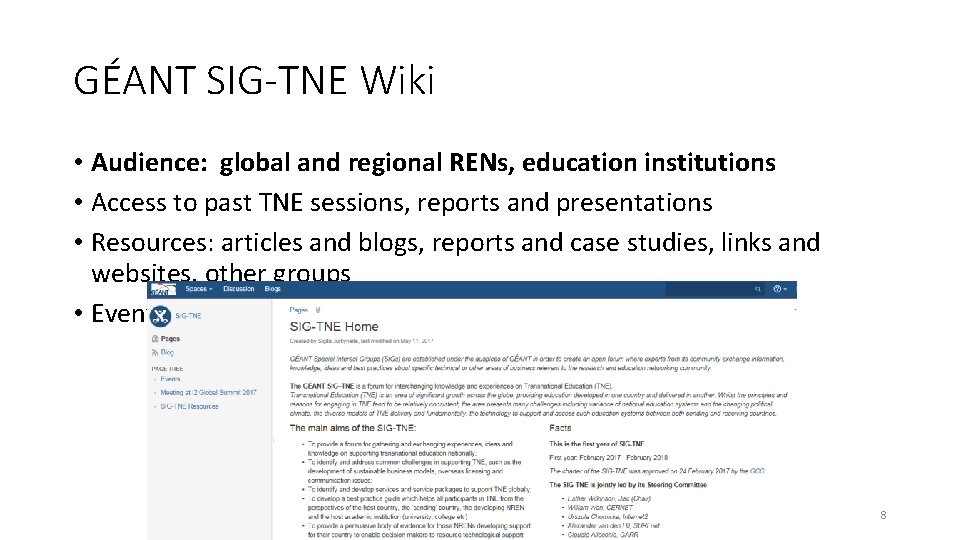Click the GCC link in charter line
Screen dimensions: 960x540
coord(757,471)
